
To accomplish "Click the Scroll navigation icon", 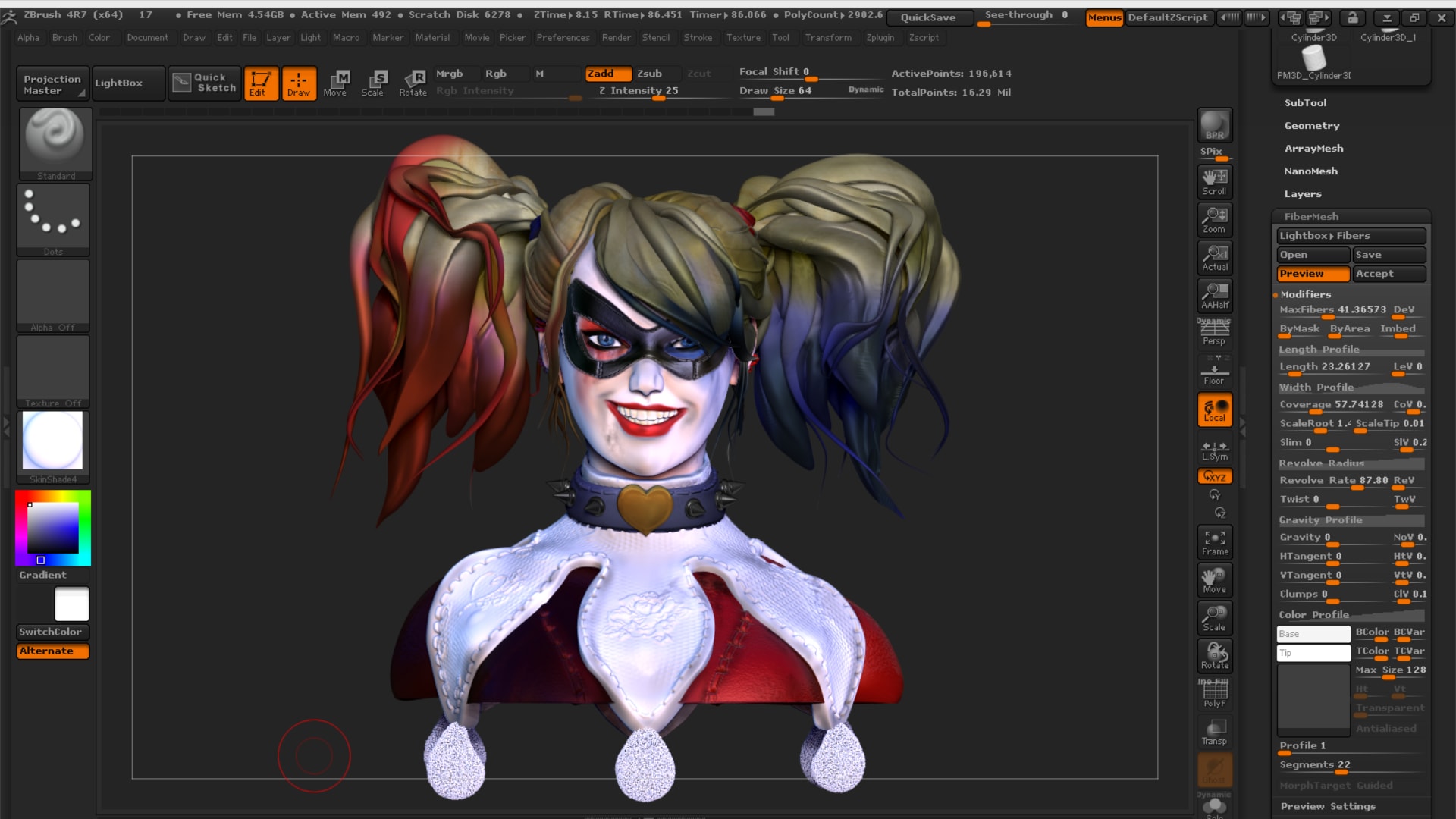I will point(1215,182).
